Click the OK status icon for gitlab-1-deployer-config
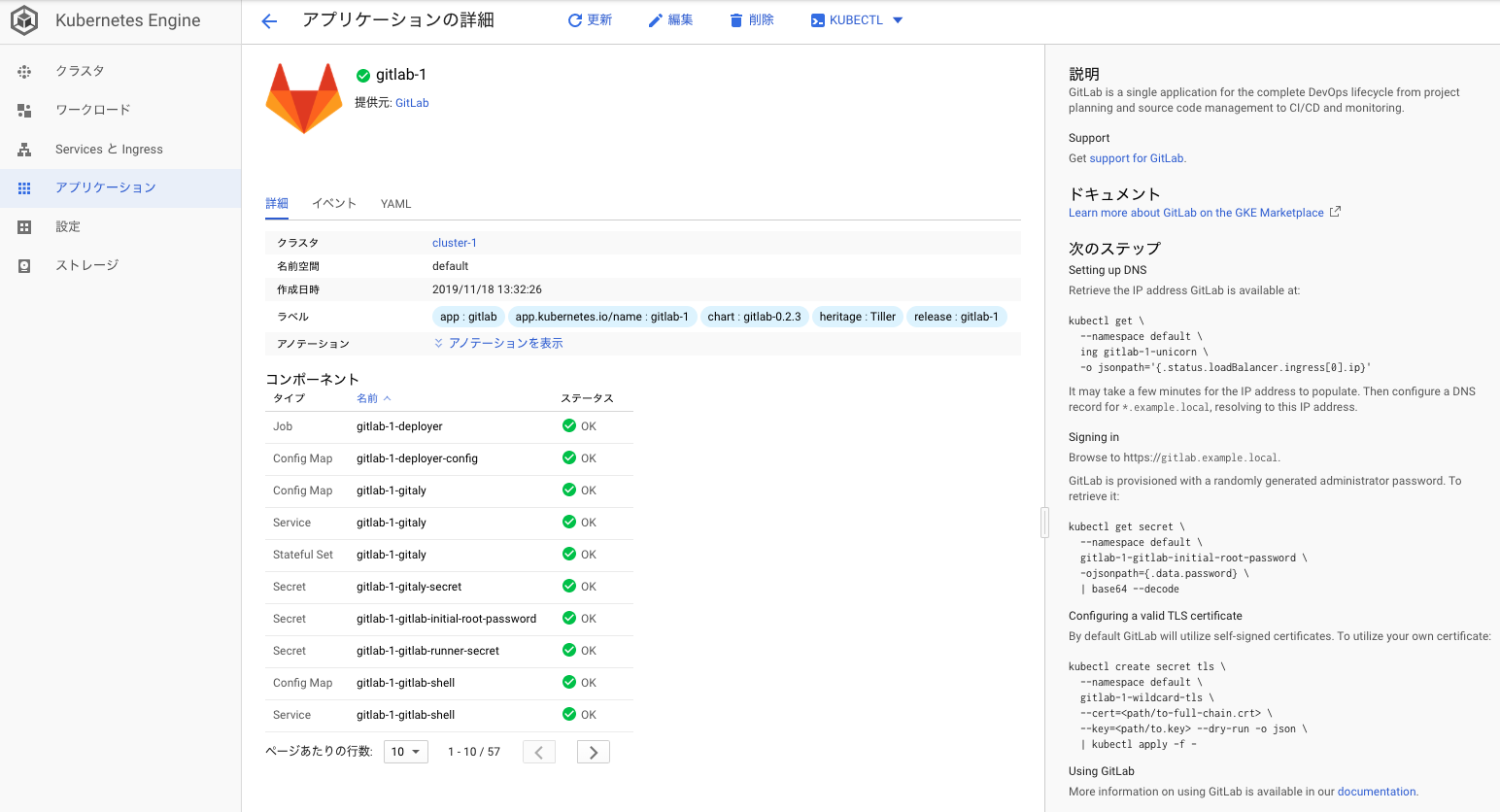This screenshot has width=1500, height=812. coord(569,457)
